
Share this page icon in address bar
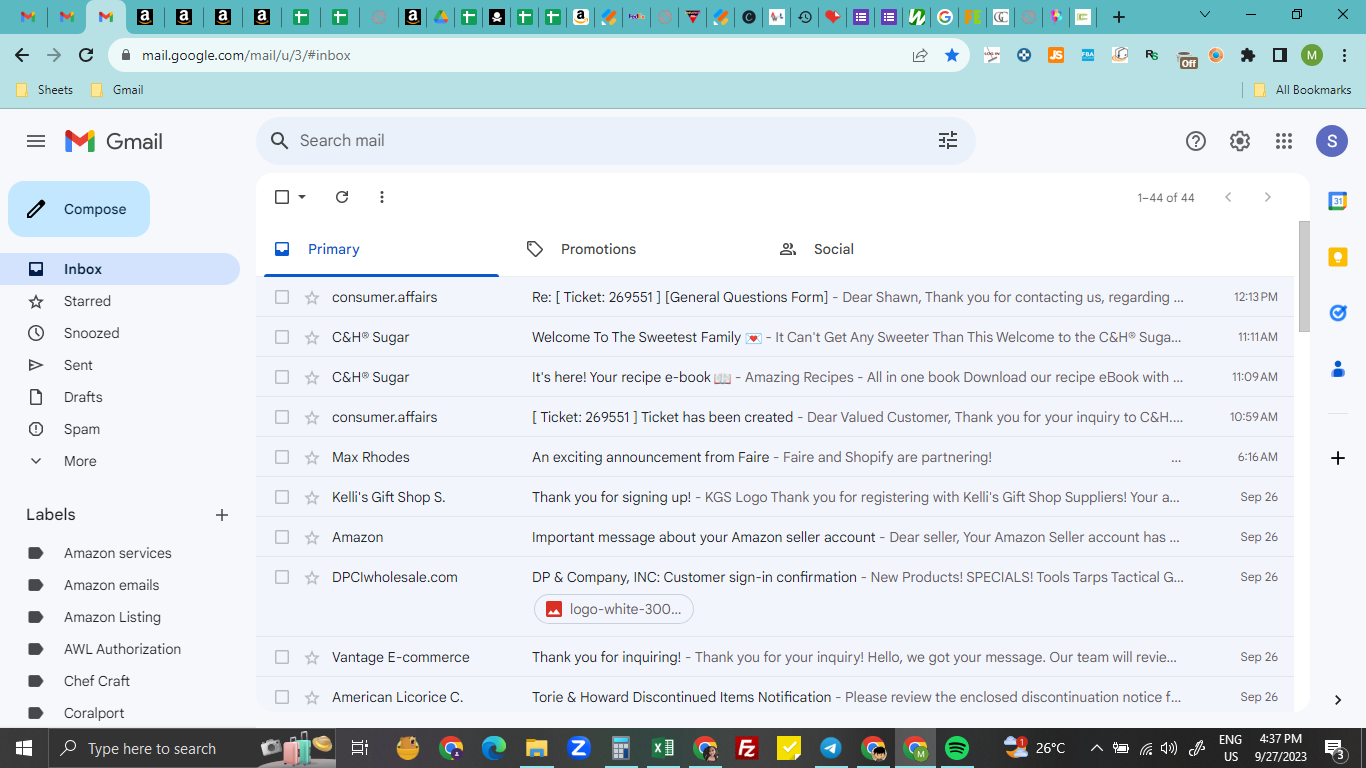pos(920,55)
